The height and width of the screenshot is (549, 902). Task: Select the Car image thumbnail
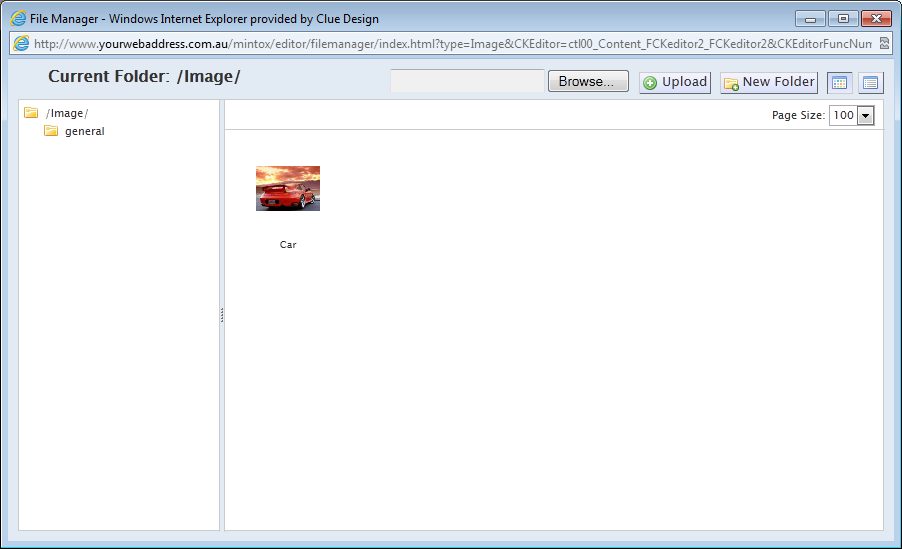[288, 188]
